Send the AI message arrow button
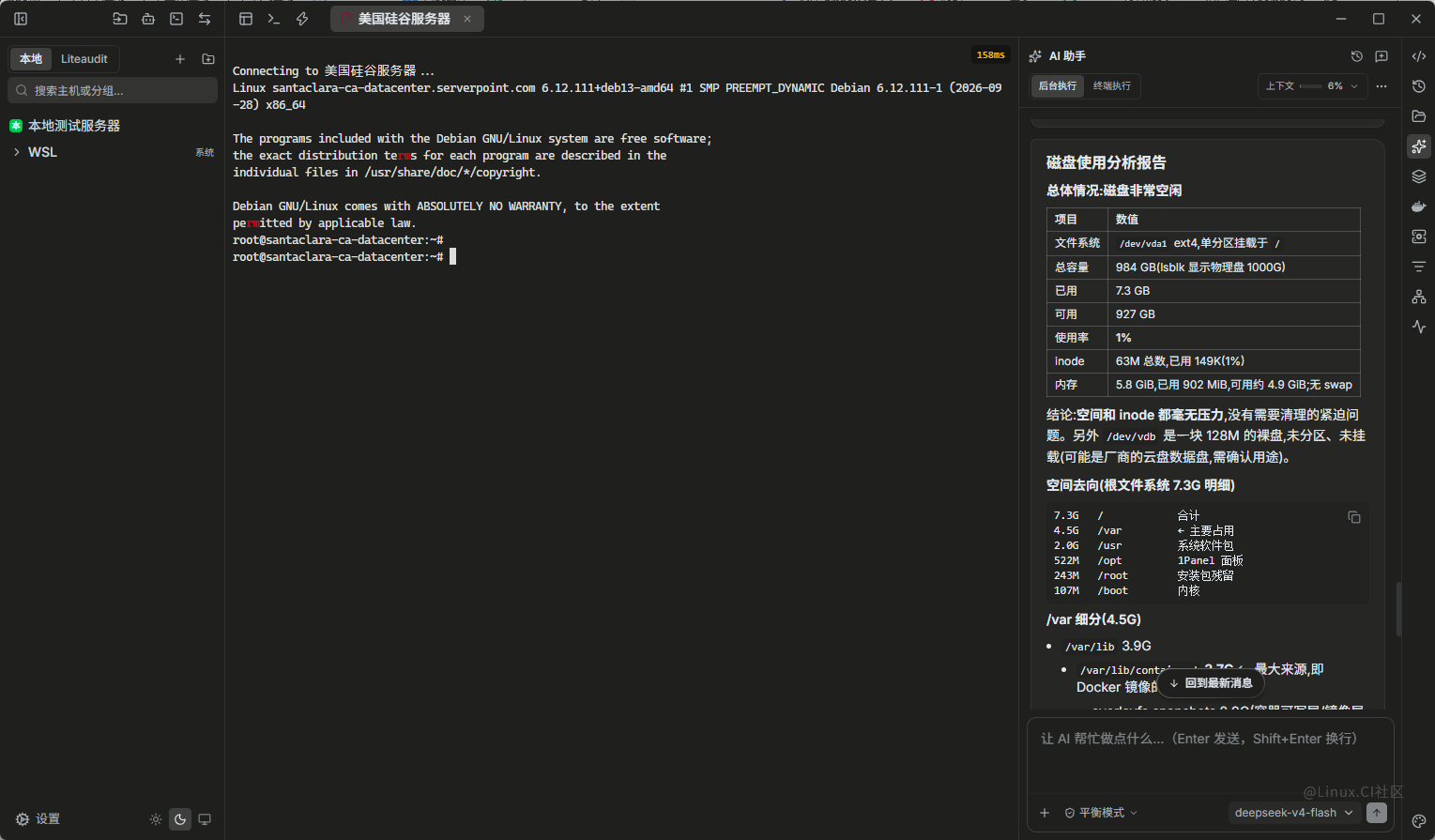Image resolution: width=1435 pixels, height=840 pixels. [1377, 813]
